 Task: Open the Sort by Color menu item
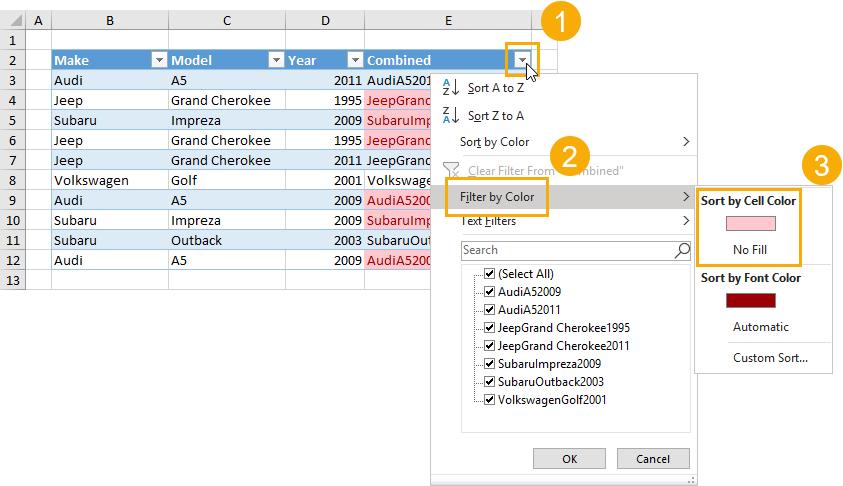(x=563, y=142)
